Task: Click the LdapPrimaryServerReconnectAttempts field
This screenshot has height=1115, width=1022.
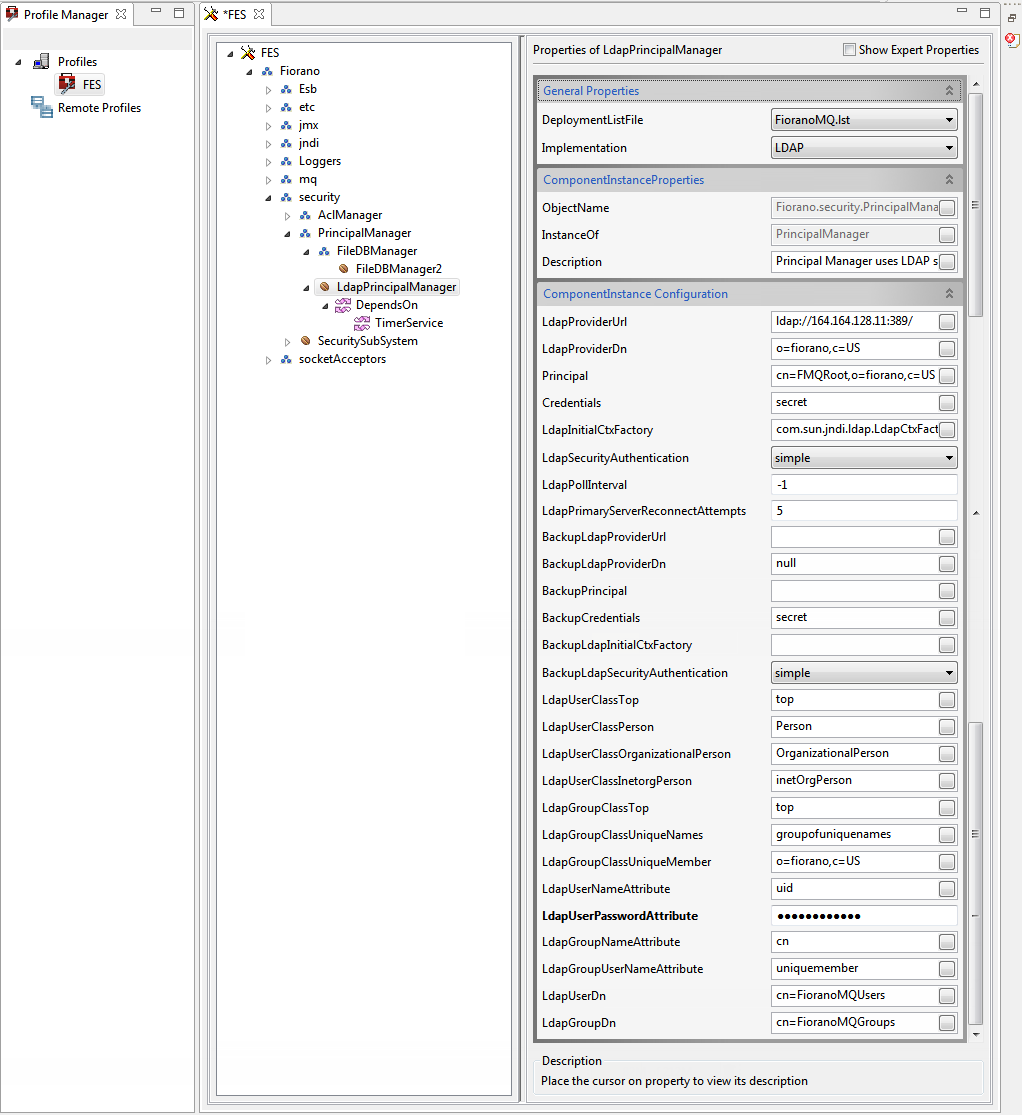Action: coord(864,511)
